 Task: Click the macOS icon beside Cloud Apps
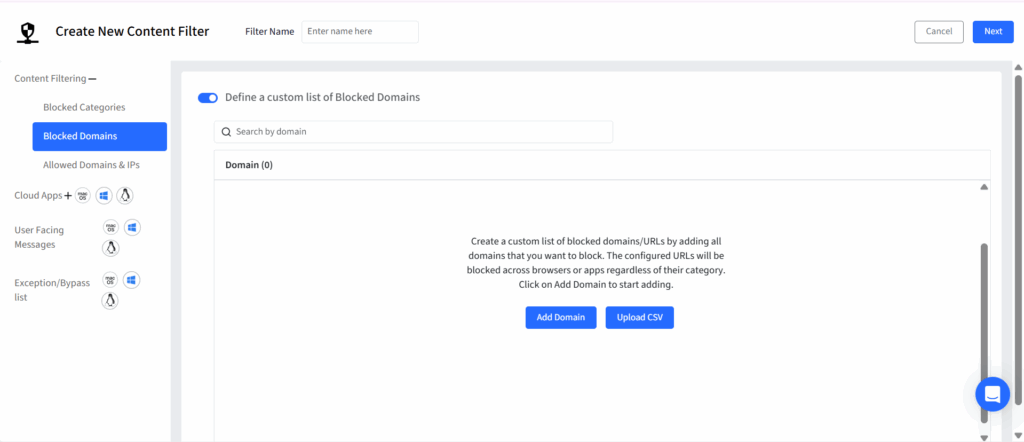tap(83, 195)
